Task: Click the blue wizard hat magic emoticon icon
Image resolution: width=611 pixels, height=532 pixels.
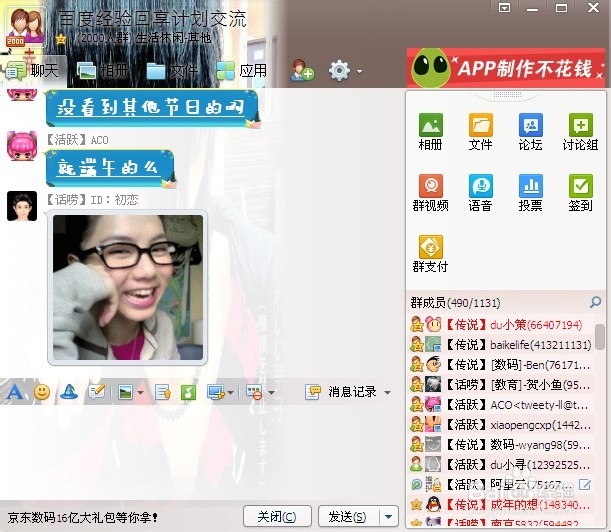Action: tap(69, 392)
